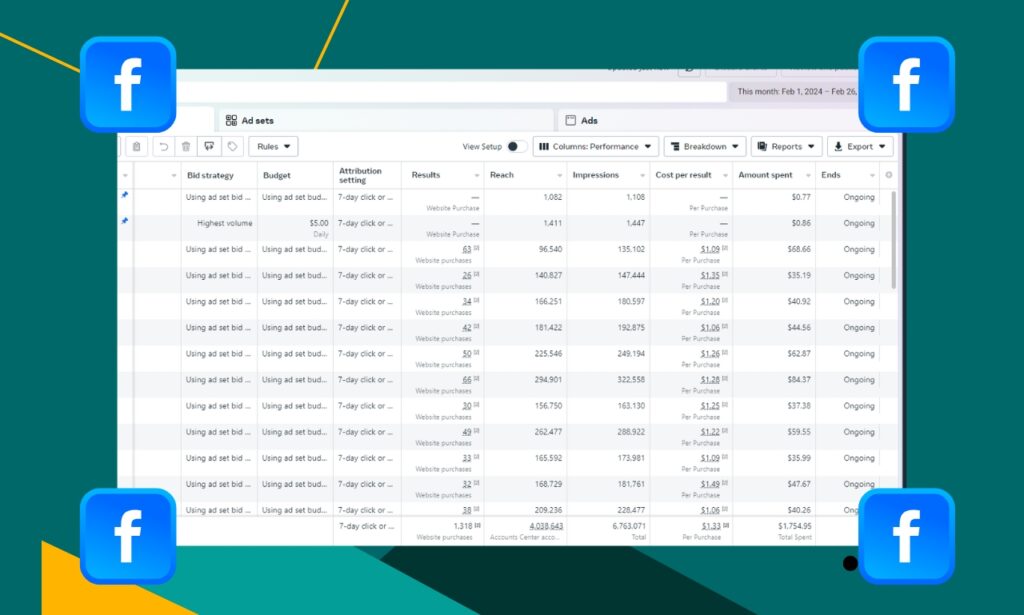Image resolution: width=1024 pixels, height=615 pixels.
Task: Expand the Columns: Performance dropdown
Action: pos(595,147)
